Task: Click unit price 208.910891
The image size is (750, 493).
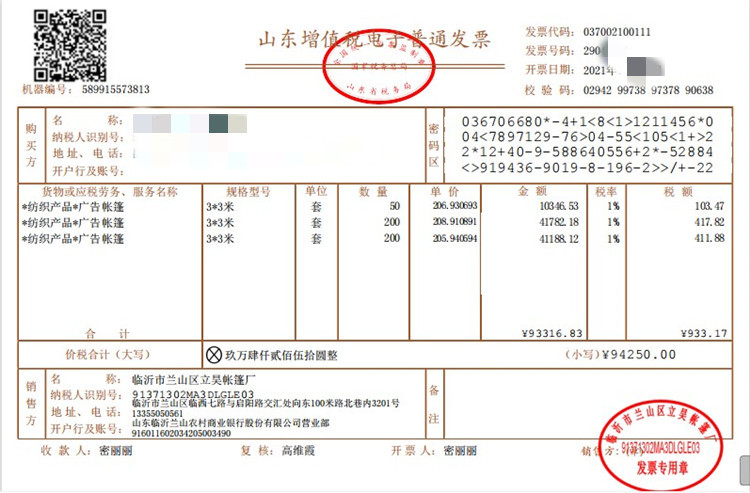Action: click(x=455, y=222)
